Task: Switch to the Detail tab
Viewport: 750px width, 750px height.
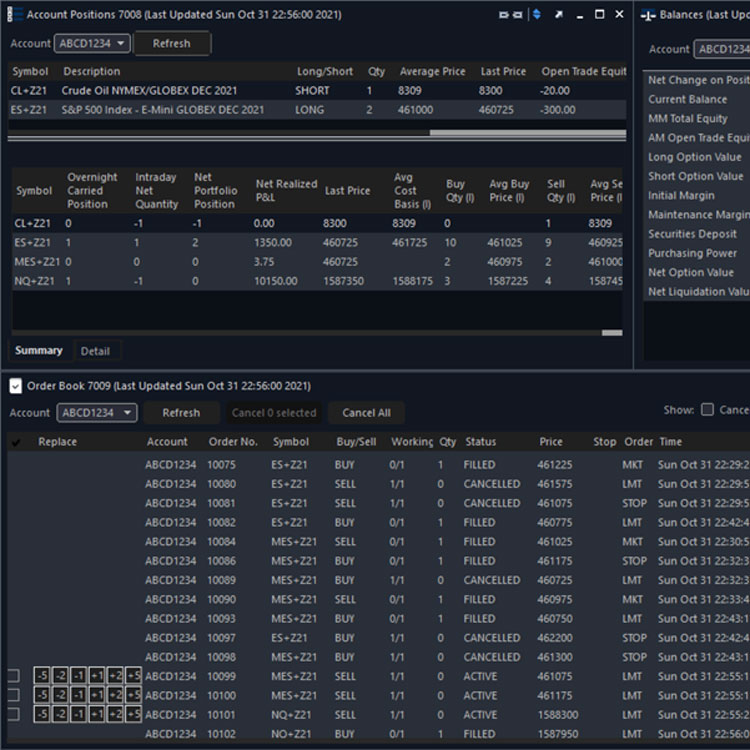Action: [x=95, y=351]
